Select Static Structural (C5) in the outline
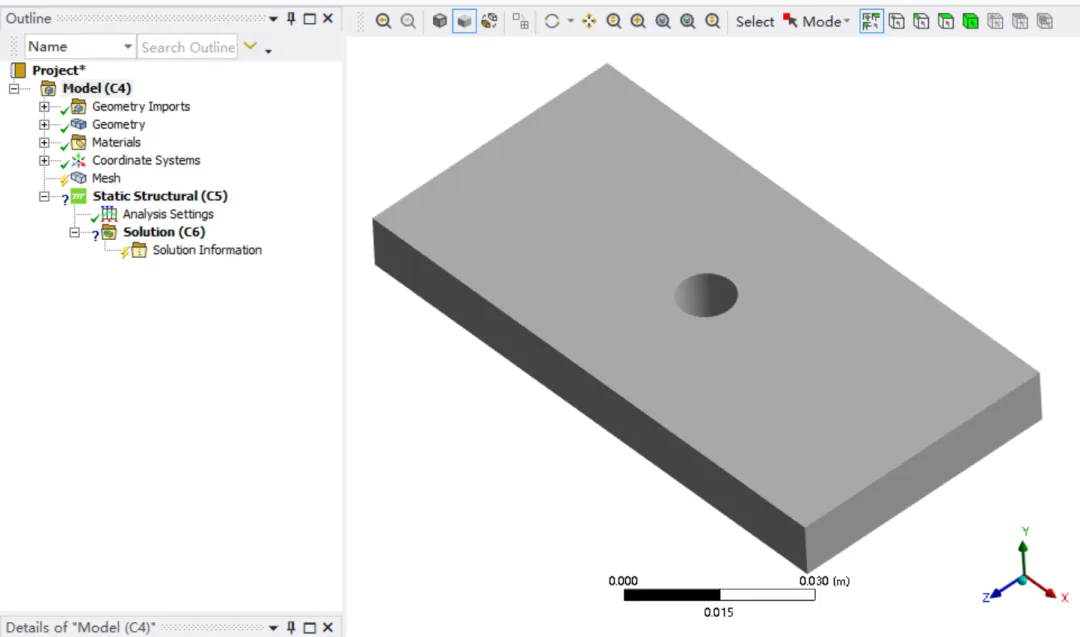 160,196
